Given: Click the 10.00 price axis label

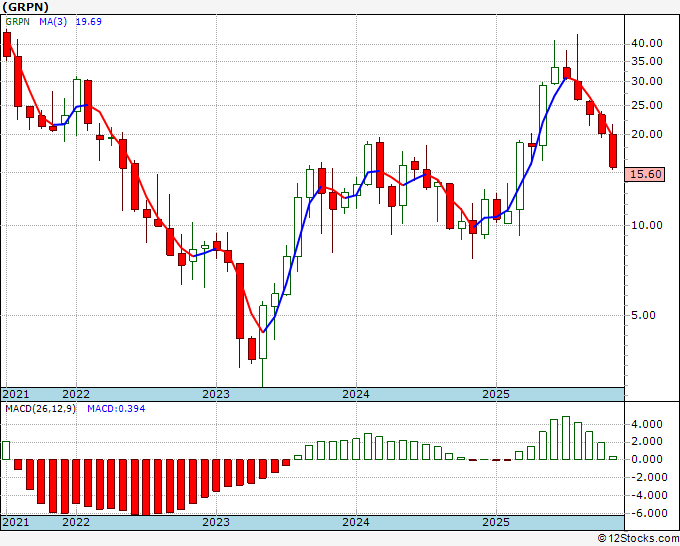Looking at the screenshot, I should 647,225.
